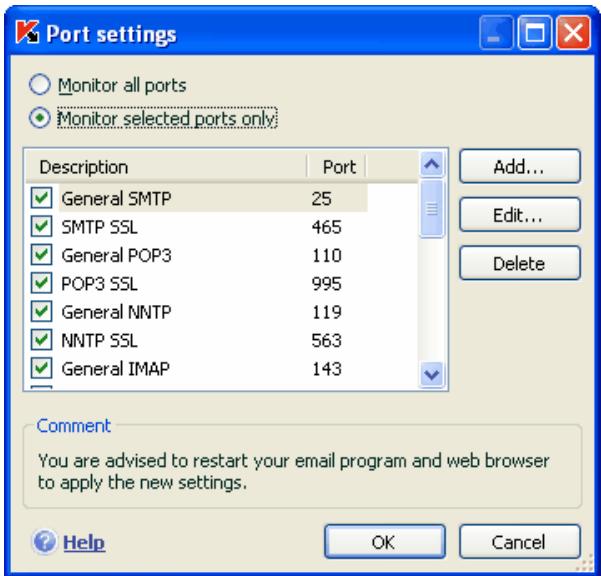Select the SMTP SSL row text
The width and height of the screenshot is (601, 576).
99,227
